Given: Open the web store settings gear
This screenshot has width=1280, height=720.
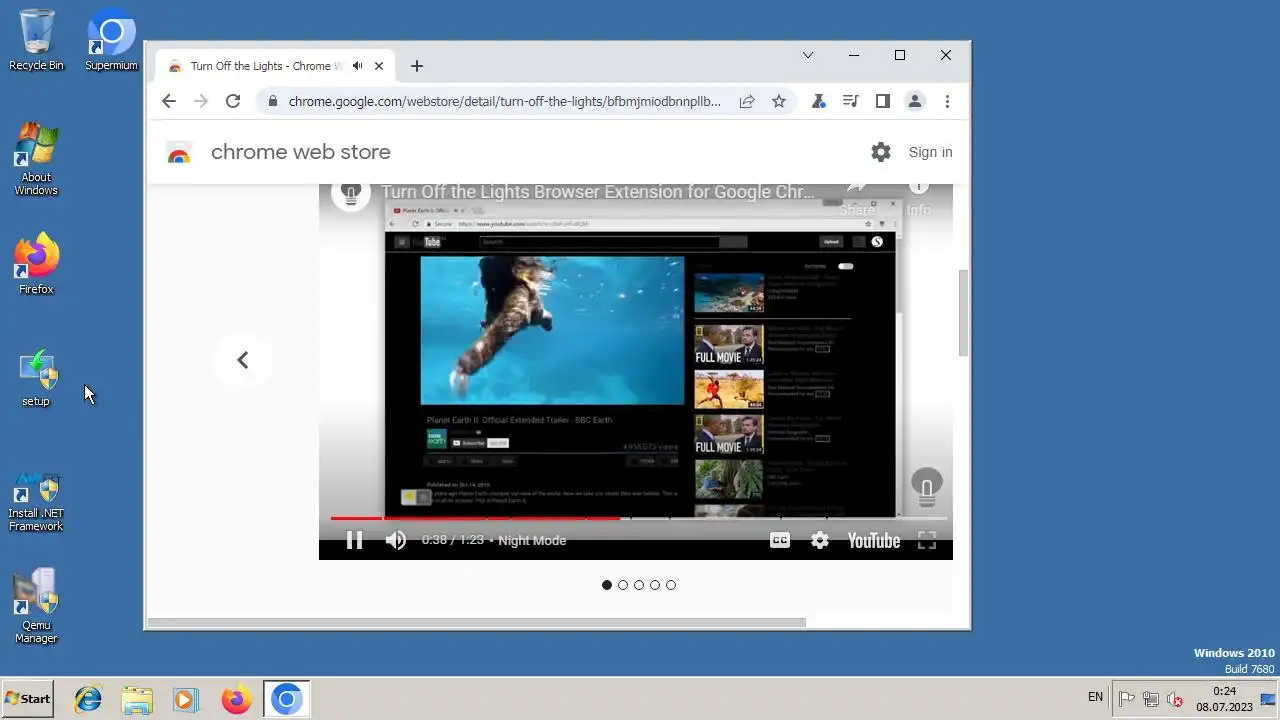Looking at the screenshot, I should (880, 152).
